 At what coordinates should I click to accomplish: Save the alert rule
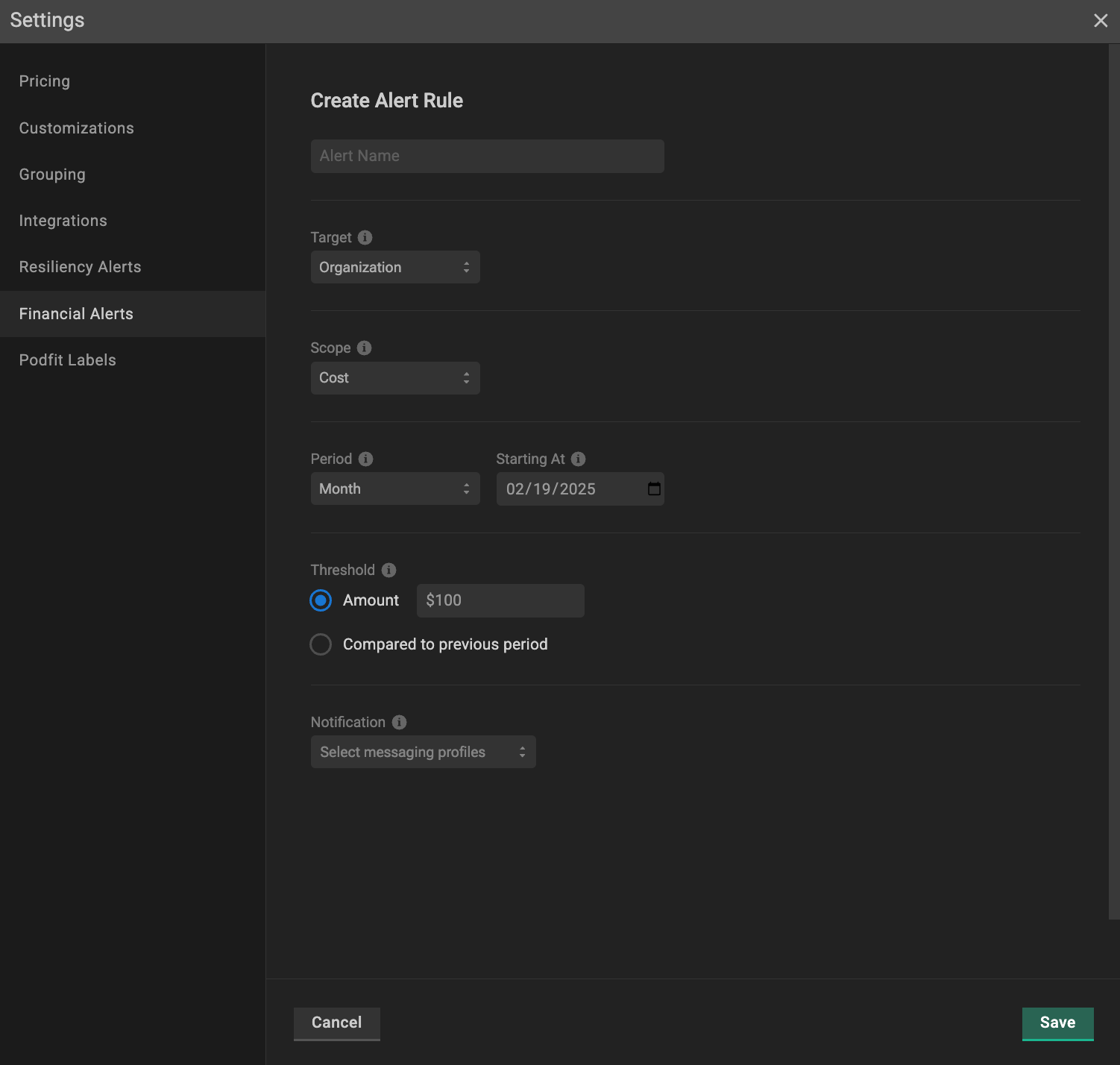(x=1057, y=1022)
